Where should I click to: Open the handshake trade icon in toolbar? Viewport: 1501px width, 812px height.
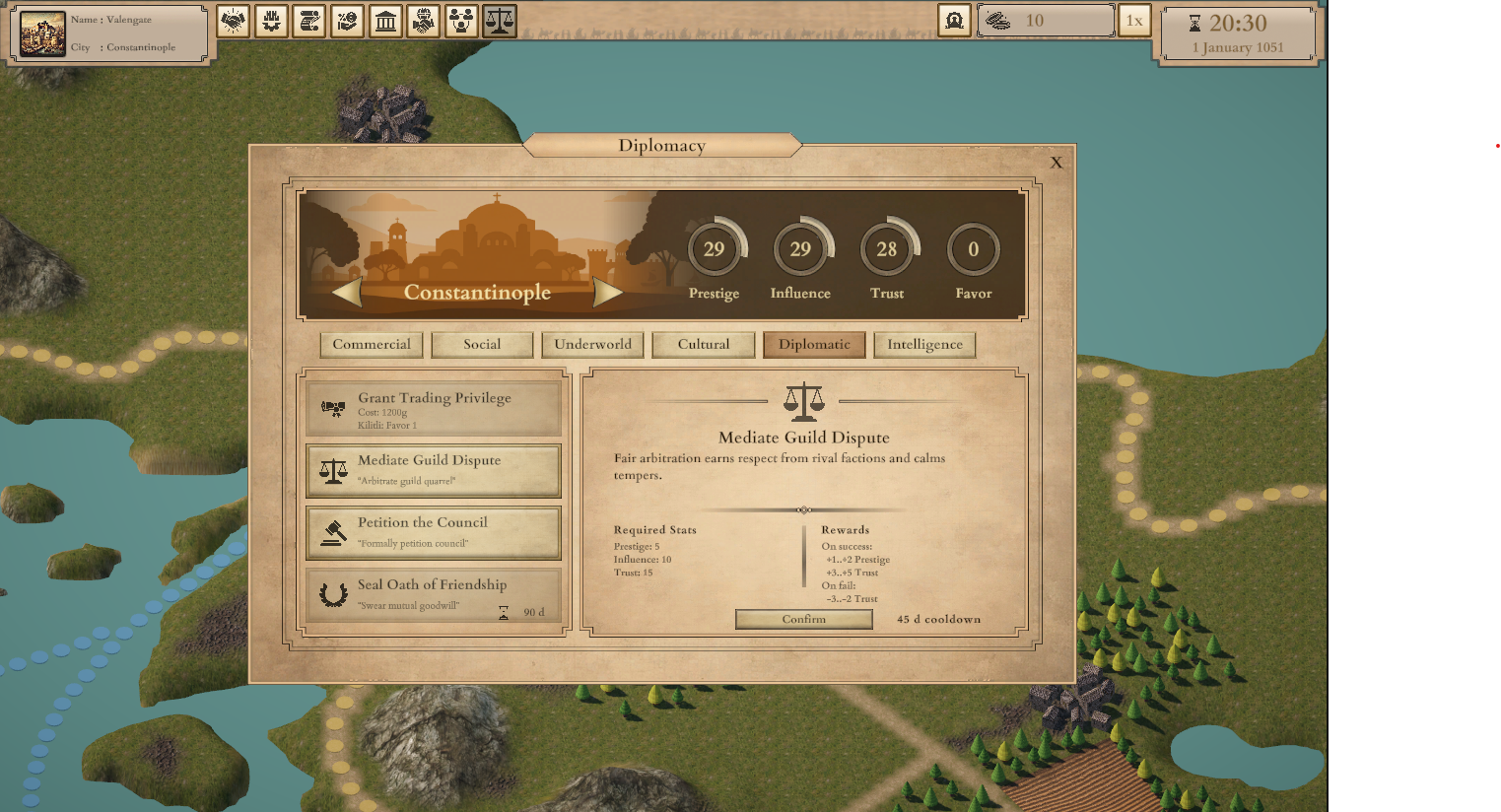click(234, 21)
